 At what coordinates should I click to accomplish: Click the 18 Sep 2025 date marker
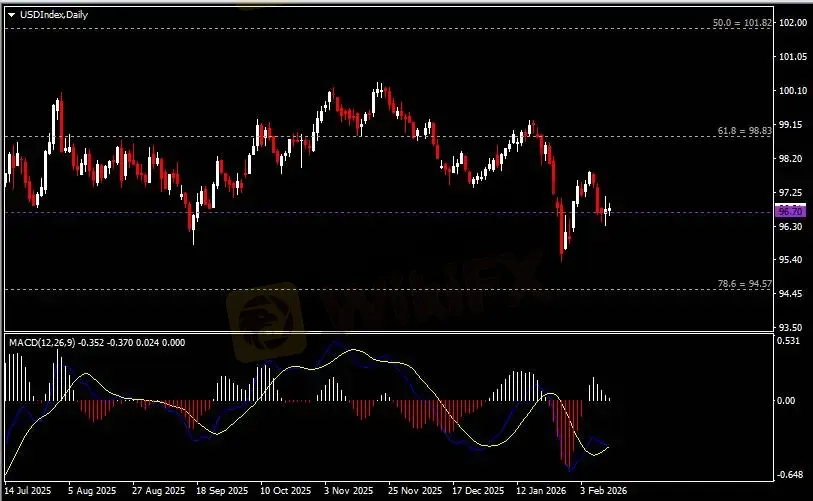(223, 491)
